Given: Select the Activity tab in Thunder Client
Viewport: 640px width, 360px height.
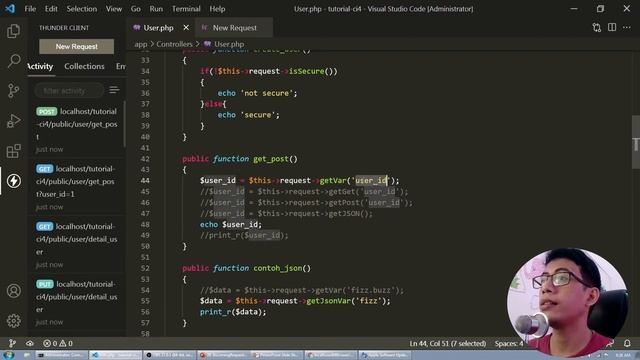Looking at the screenshot, I should 40,66.
